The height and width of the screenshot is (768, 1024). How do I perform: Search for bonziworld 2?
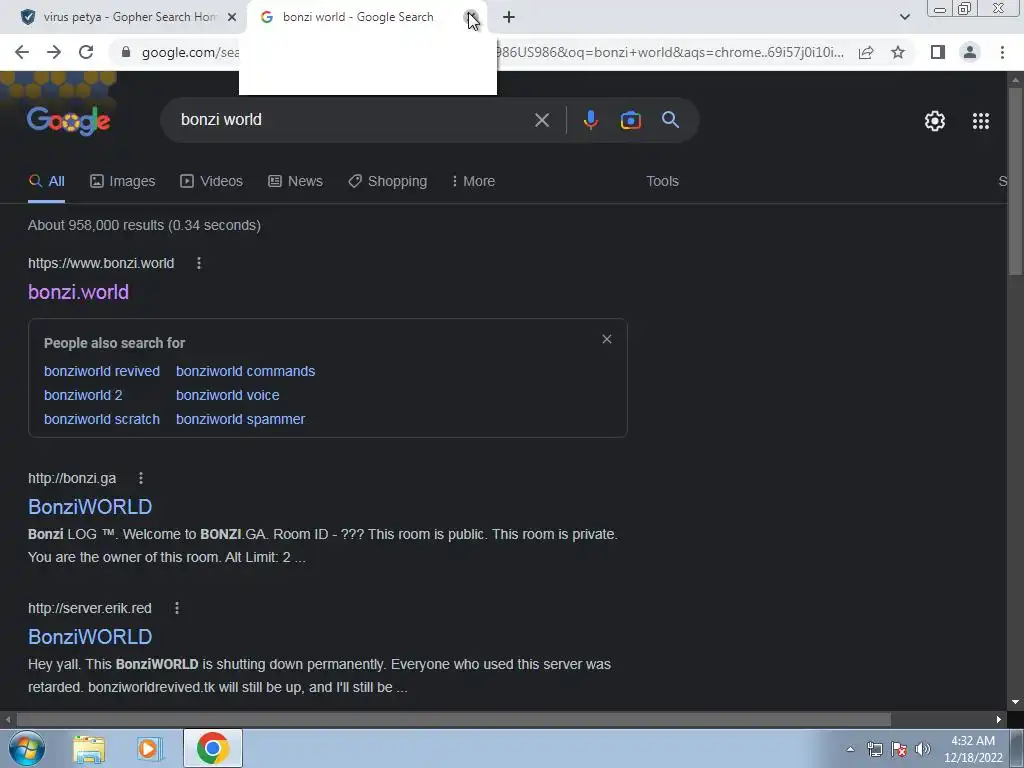pos(83,395)
